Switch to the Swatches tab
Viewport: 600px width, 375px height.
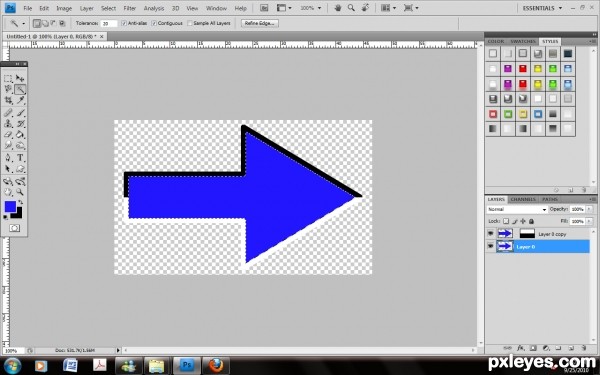pos(523,41)
